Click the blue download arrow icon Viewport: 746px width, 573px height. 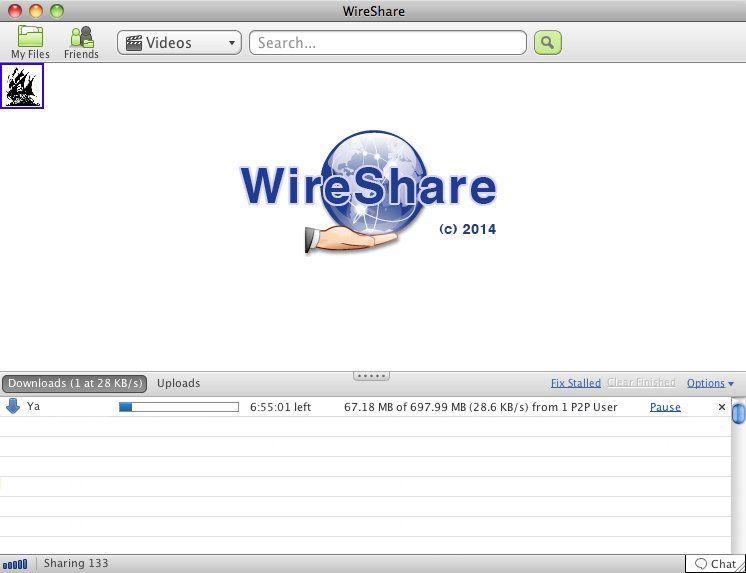point(13,406)
